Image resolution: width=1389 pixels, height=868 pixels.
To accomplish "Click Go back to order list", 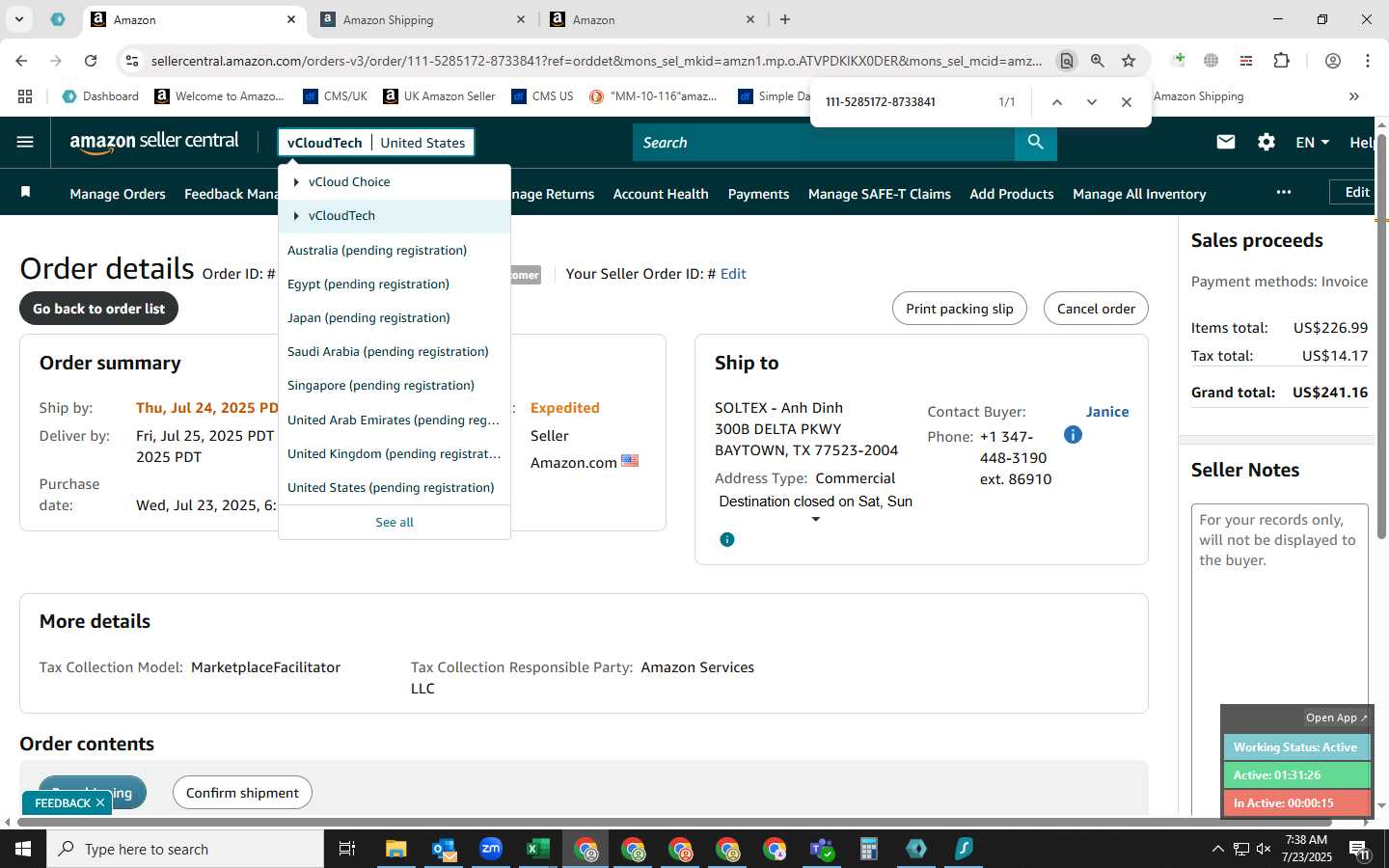I will click(x=98, y=309).
